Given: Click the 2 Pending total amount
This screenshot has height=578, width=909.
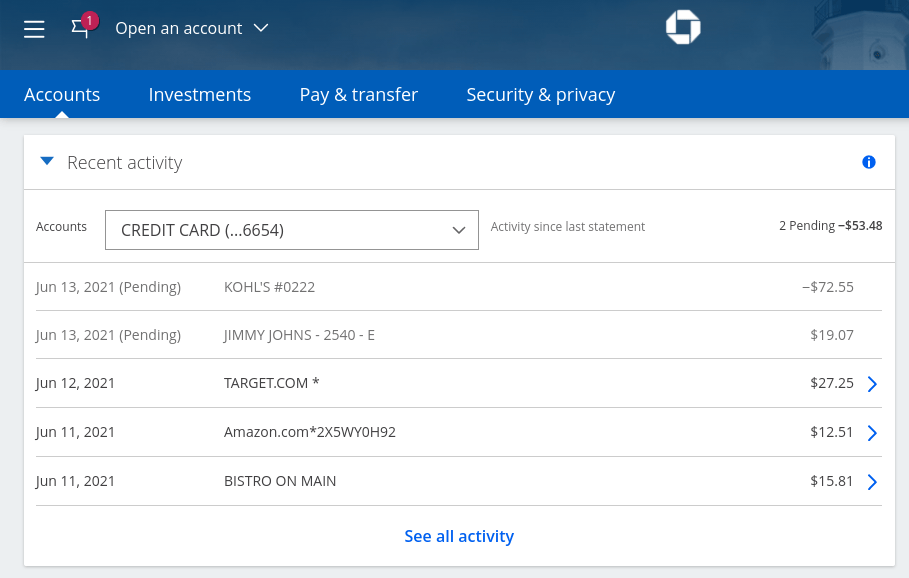Looking at the screenshot, I should (x=830, y=226).
